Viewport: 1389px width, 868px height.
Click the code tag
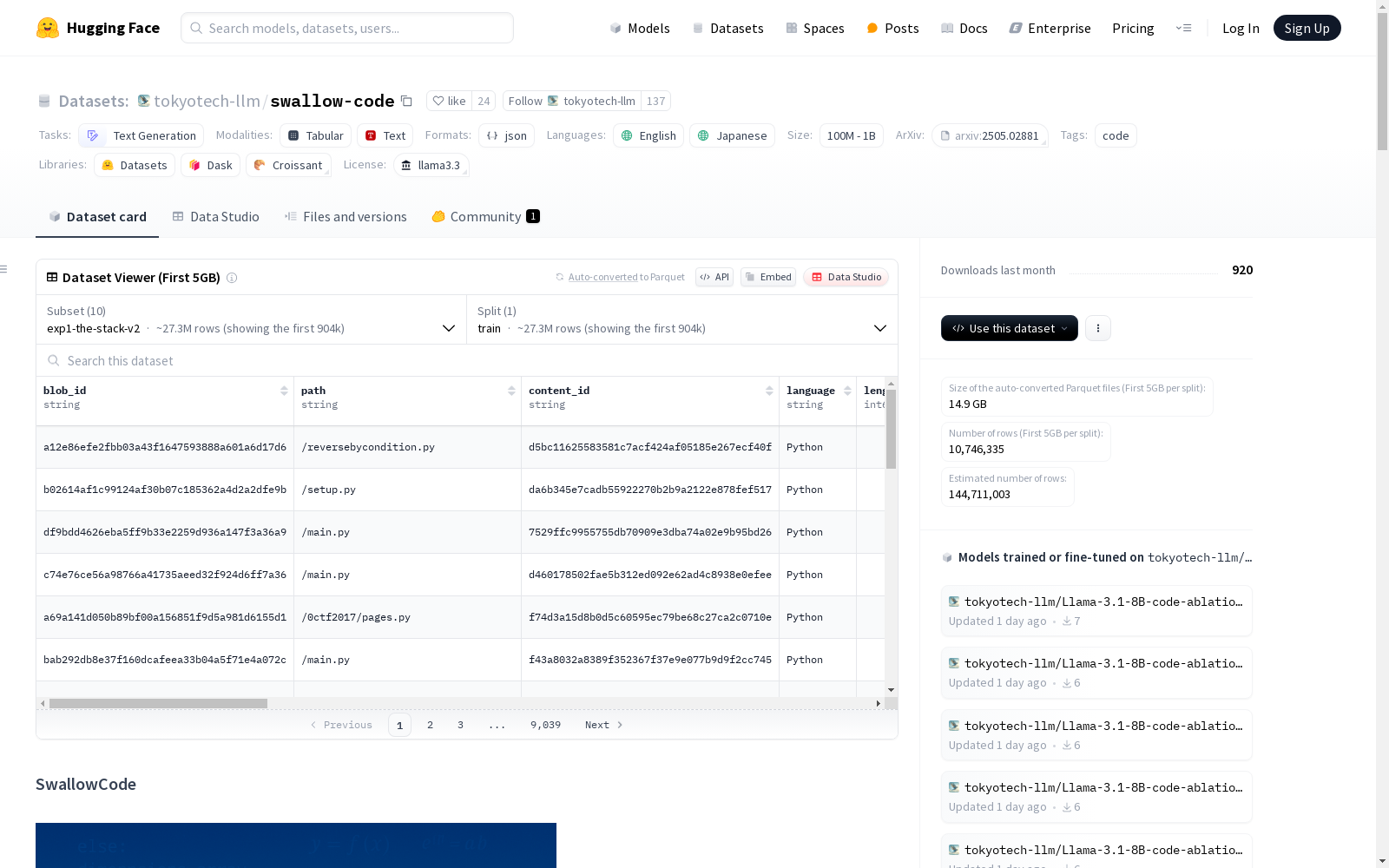(x=1116, y=135)
